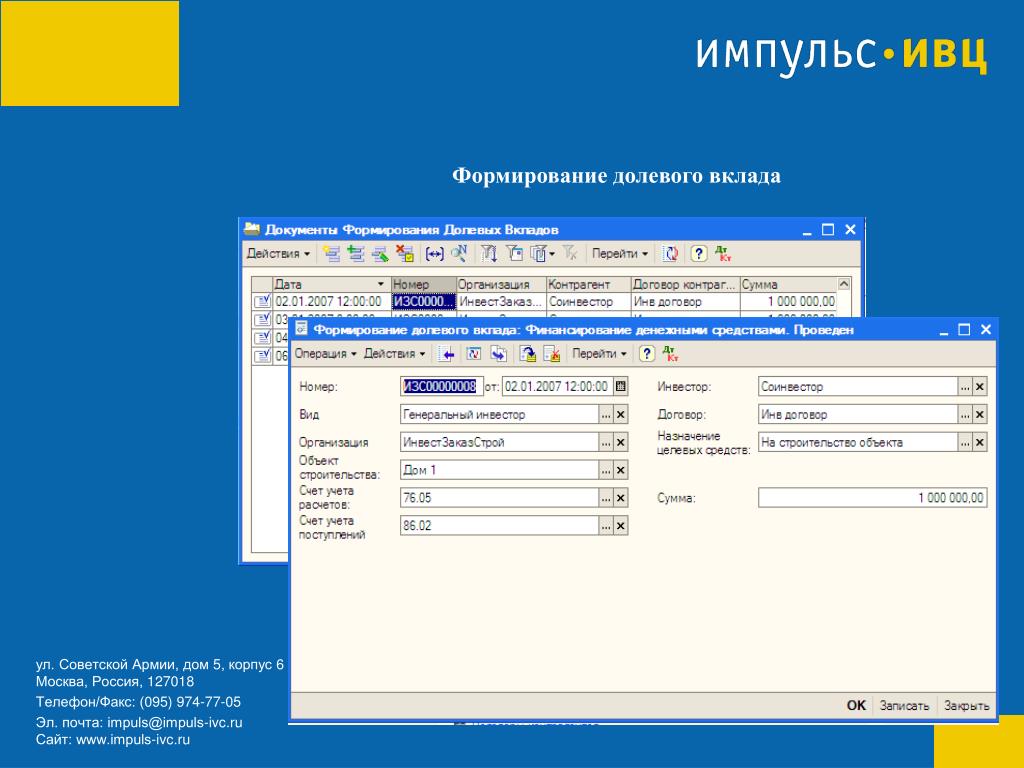Image resolution: width=1024 pixels, height=768 pixels.
Task: Open Договор selection via ellipsis button
Action: click(x=965, y=415)
